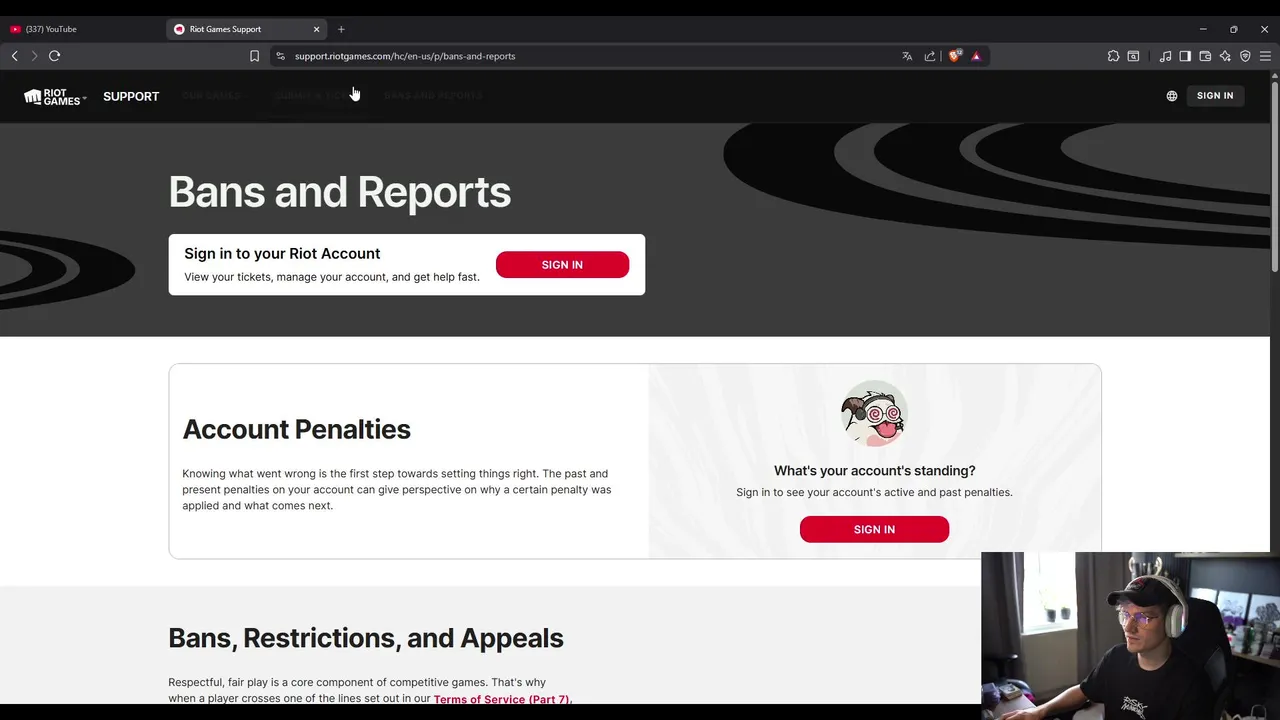The image size is (1280, 720).
Task: Close the Riot Games Support tab
Action: tap(316, 29)
